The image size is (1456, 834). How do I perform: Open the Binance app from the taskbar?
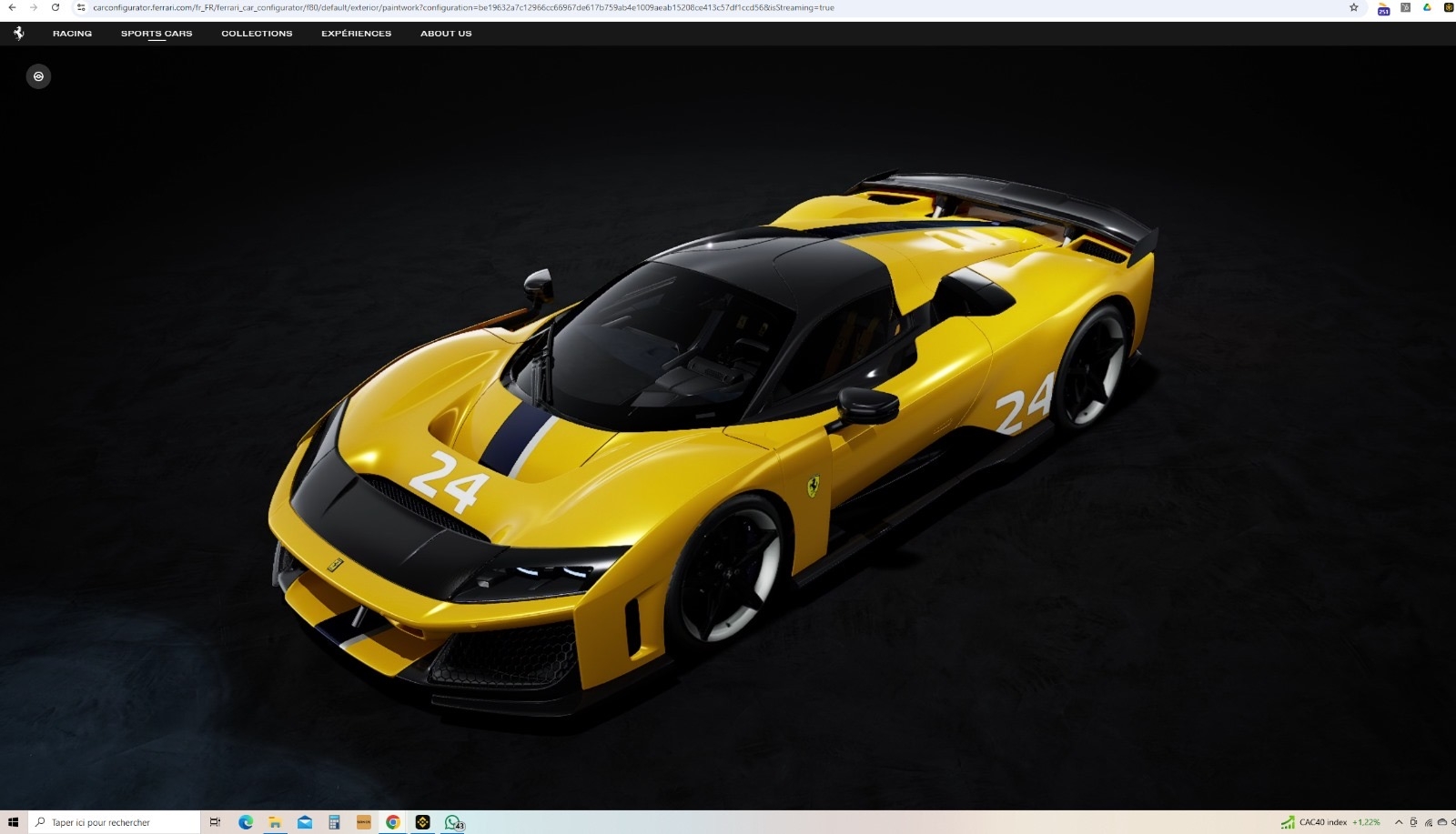coord(422,822)
